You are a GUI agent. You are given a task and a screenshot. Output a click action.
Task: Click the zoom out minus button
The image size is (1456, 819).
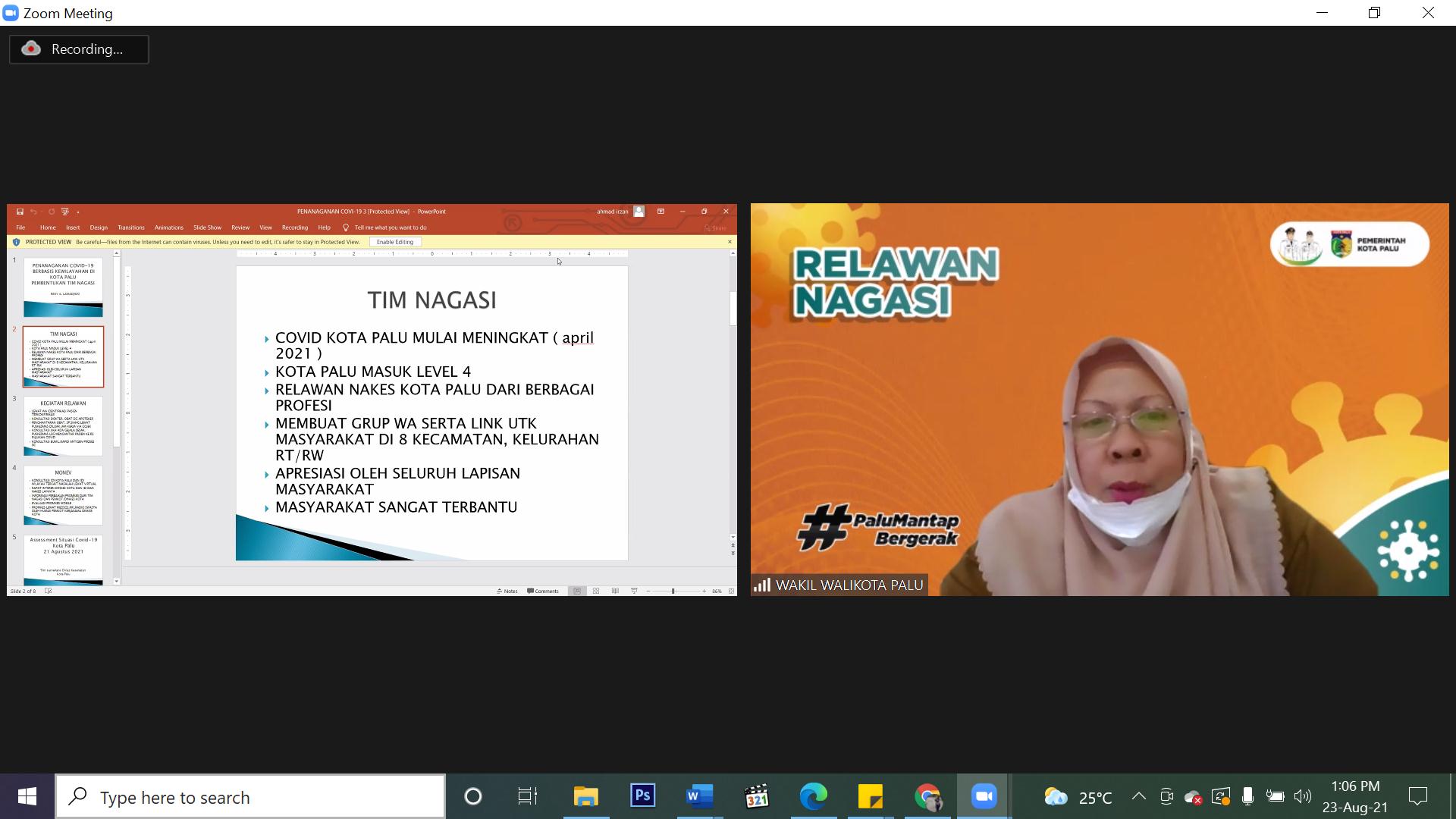[648, 591]
